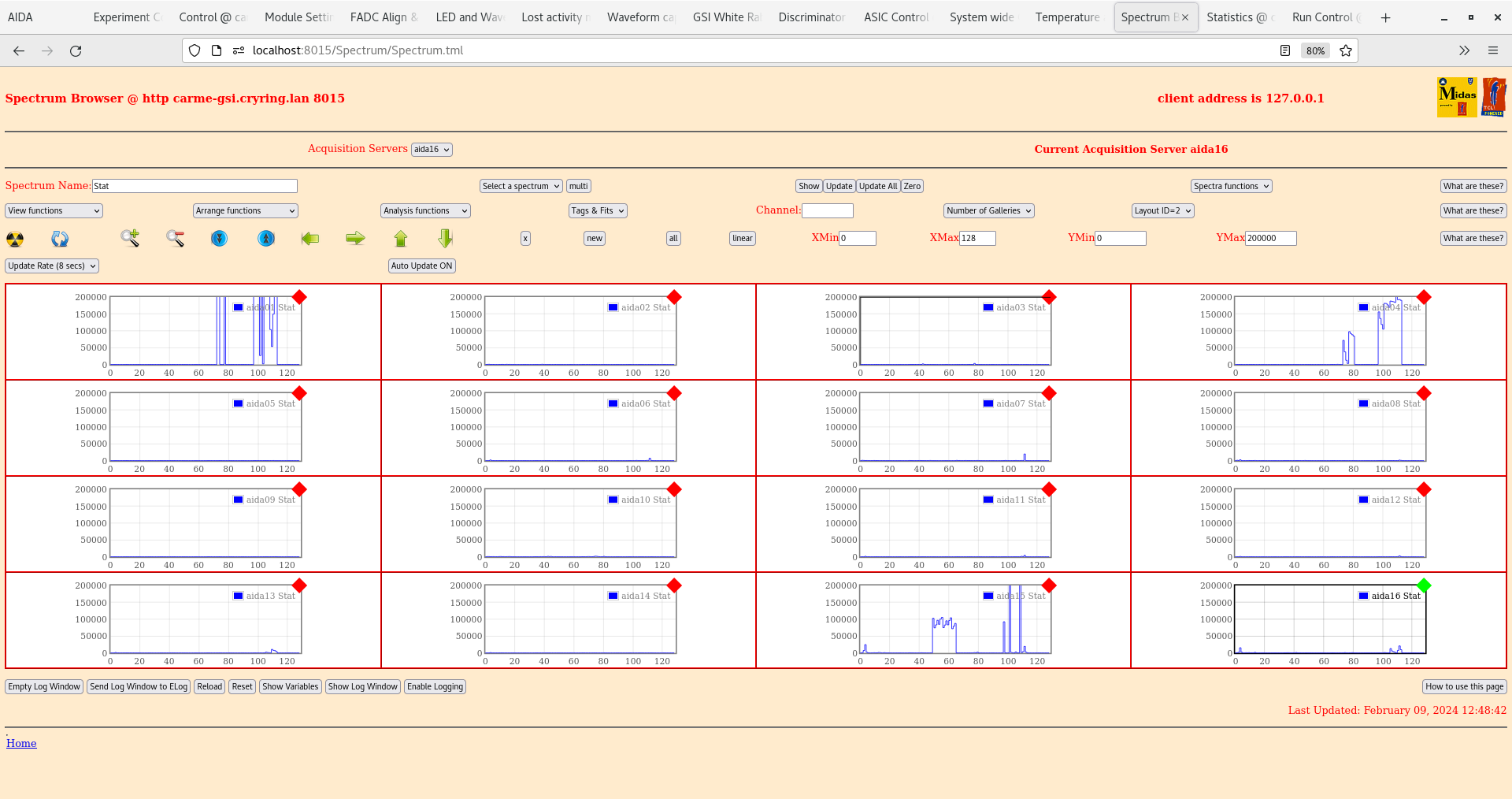1512x799 pixels.
Task: Toggle the multi spectrum button
Action: coord(578,186)
